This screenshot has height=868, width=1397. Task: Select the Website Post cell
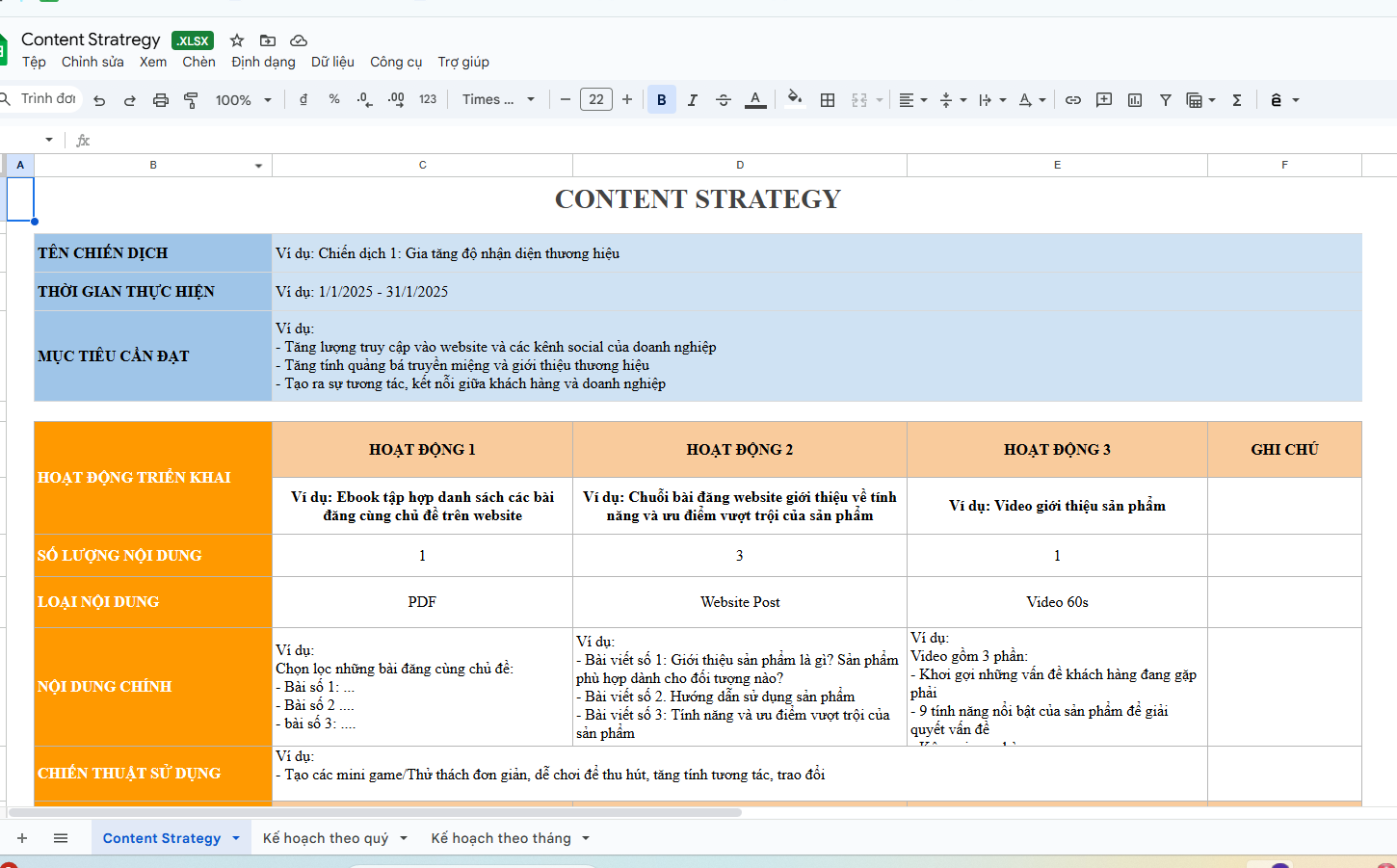pos(740,602)
